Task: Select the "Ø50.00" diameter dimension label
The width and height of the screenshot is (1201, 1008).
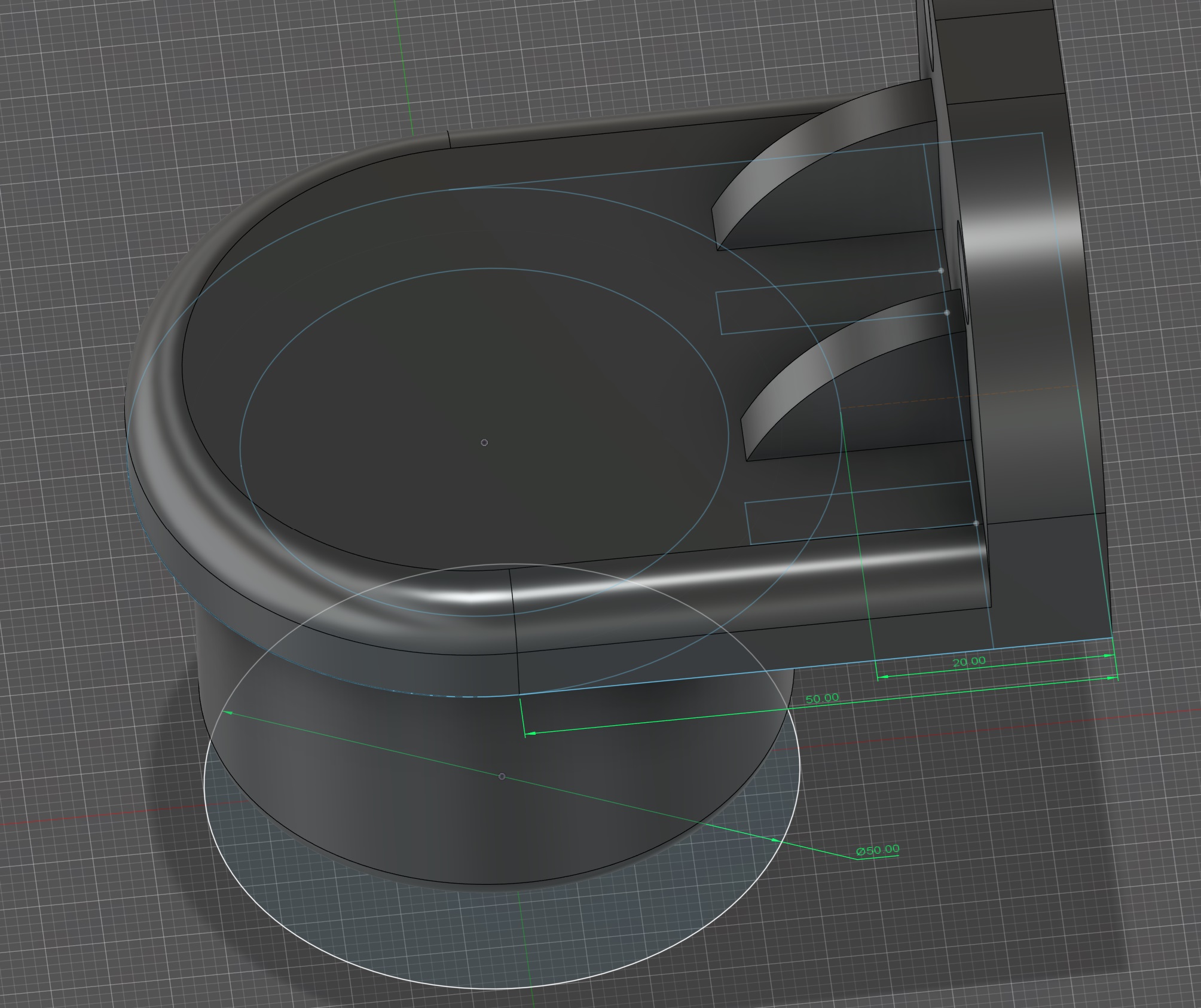Action: pos(878,850)
